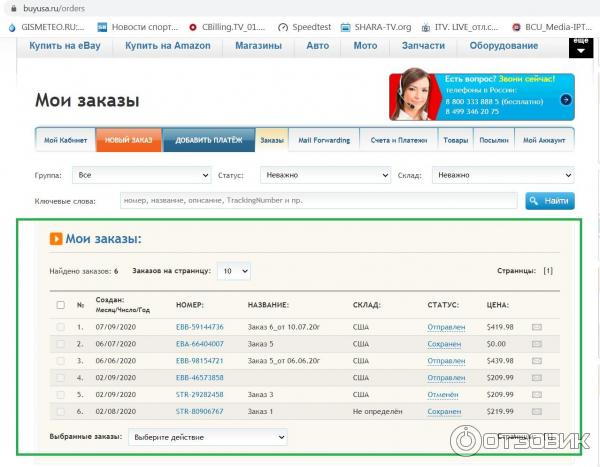The width and height of the screenshot is (600, 467).
Task: Click the envelope icon for order STR-29282458
Action: click(537, 395)
